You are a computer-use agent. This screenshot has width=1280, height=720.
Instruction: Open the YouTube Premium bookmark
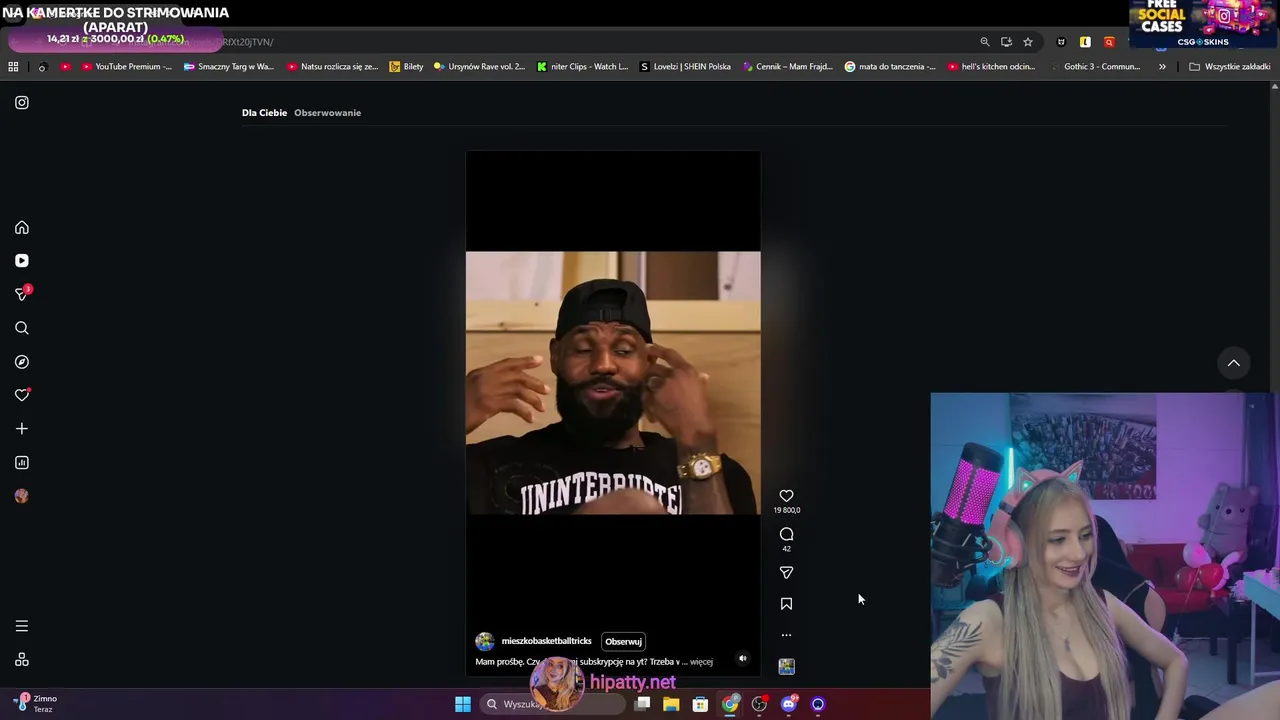point(126,67)
